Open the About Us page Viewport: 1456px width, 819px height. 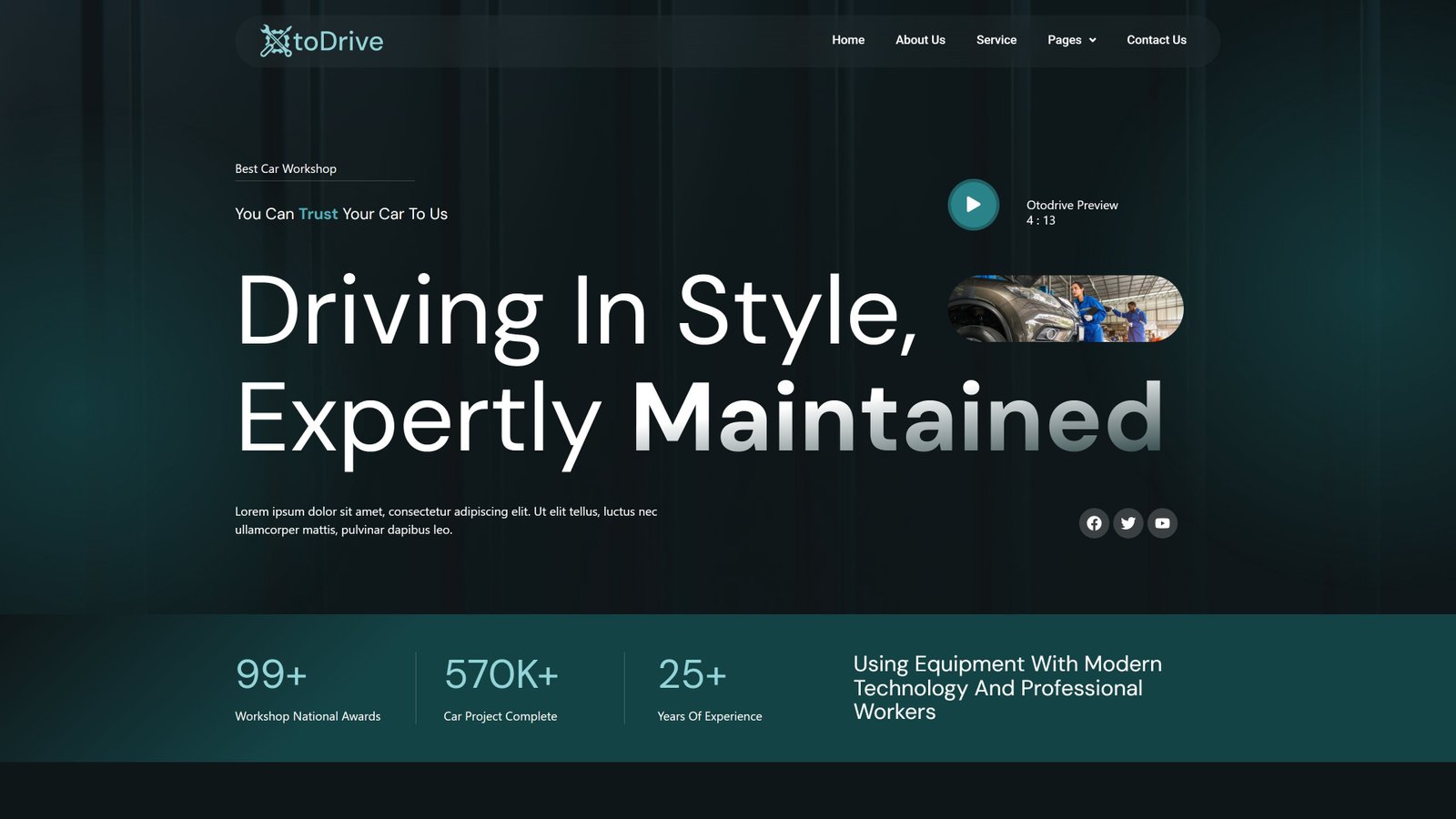920,40
